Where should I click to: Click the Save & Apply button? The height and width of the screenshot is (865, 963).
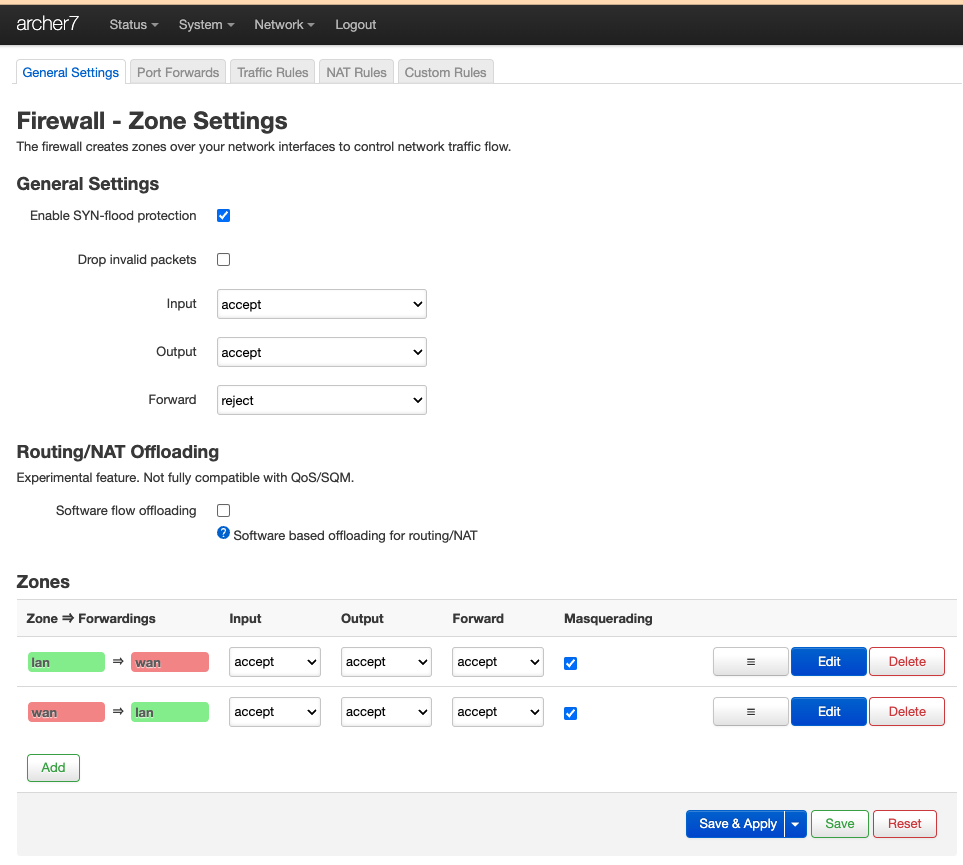[x=736, y=824]
